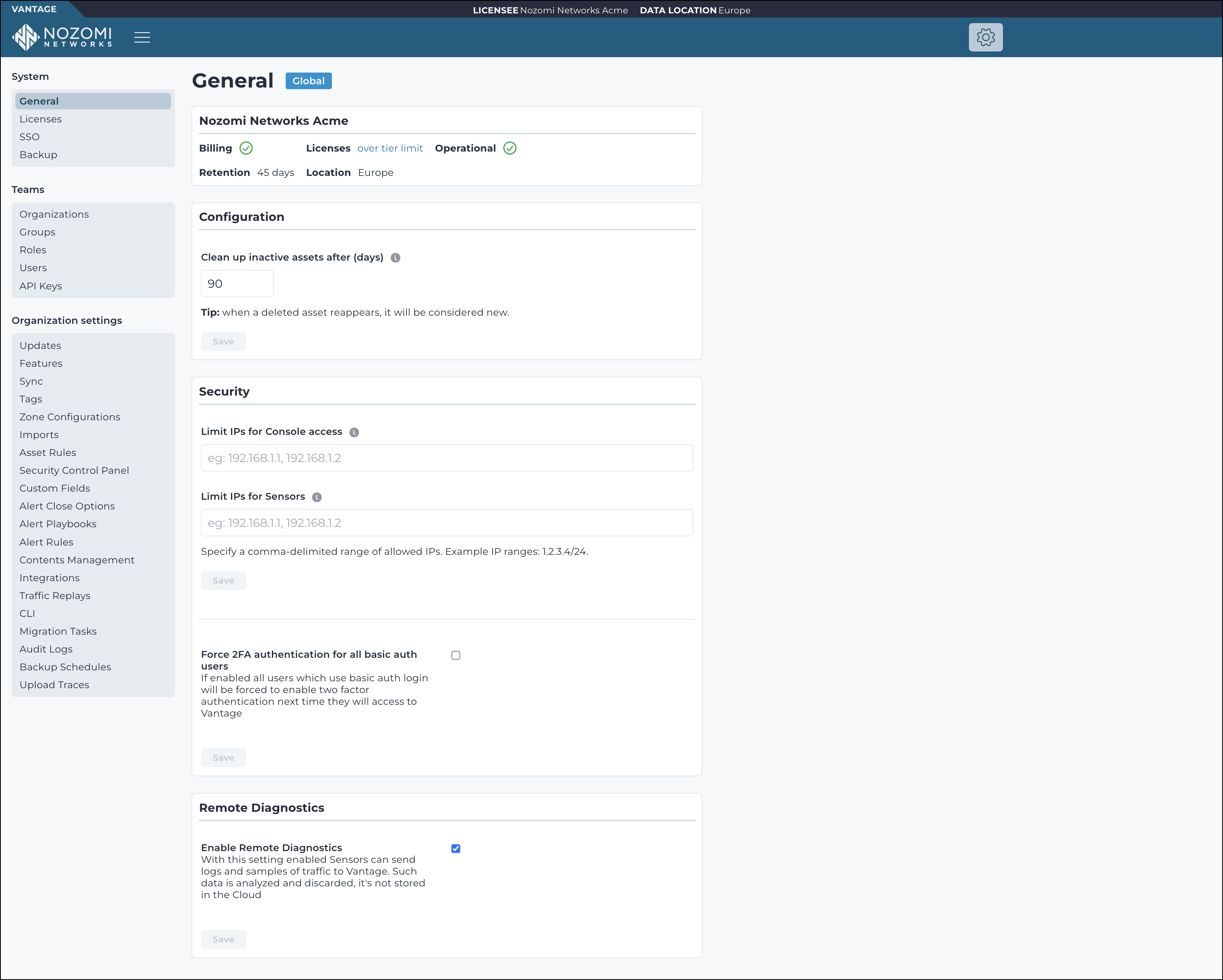Click Save in Configuration section
The width and height of the screenshot is (1223, 980).
[x=223, y=342]
